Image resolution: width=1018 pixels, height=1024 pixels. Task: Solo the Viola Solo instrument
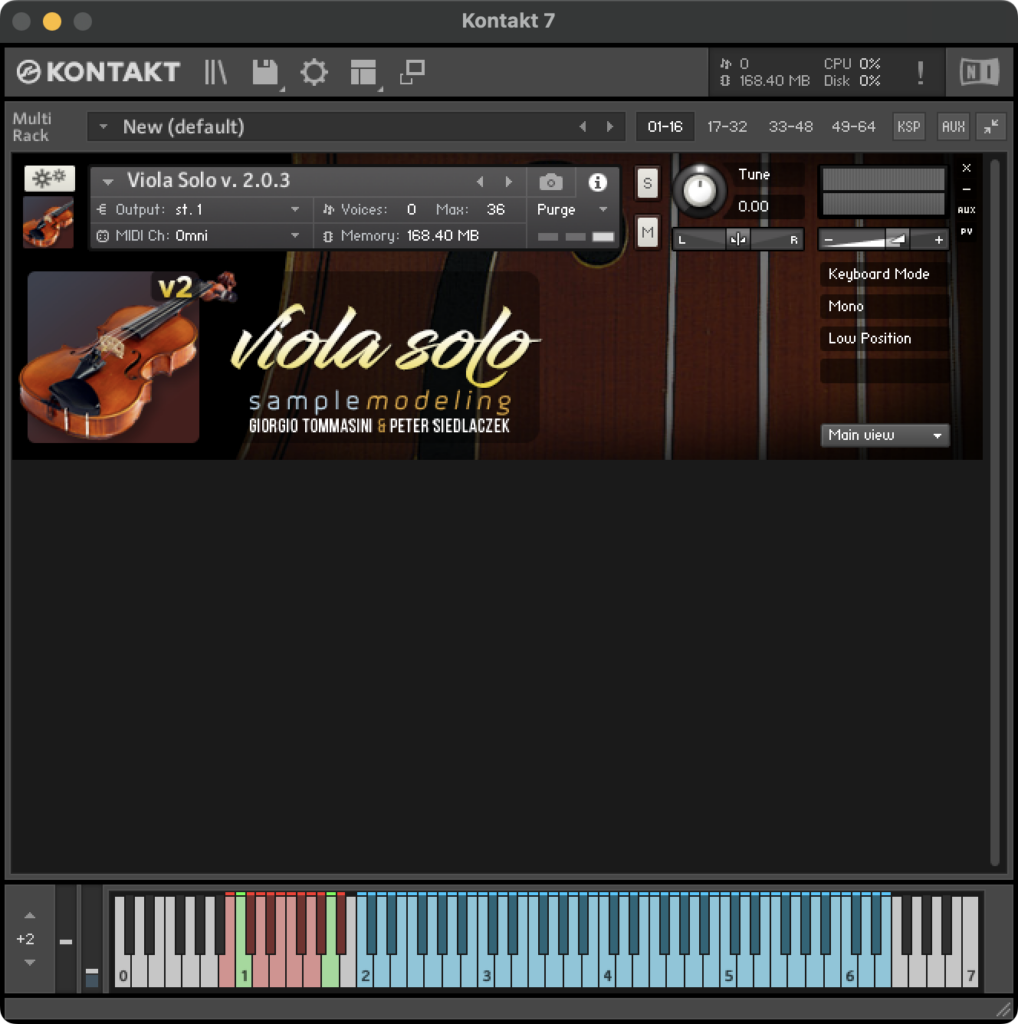pos(647,183)
